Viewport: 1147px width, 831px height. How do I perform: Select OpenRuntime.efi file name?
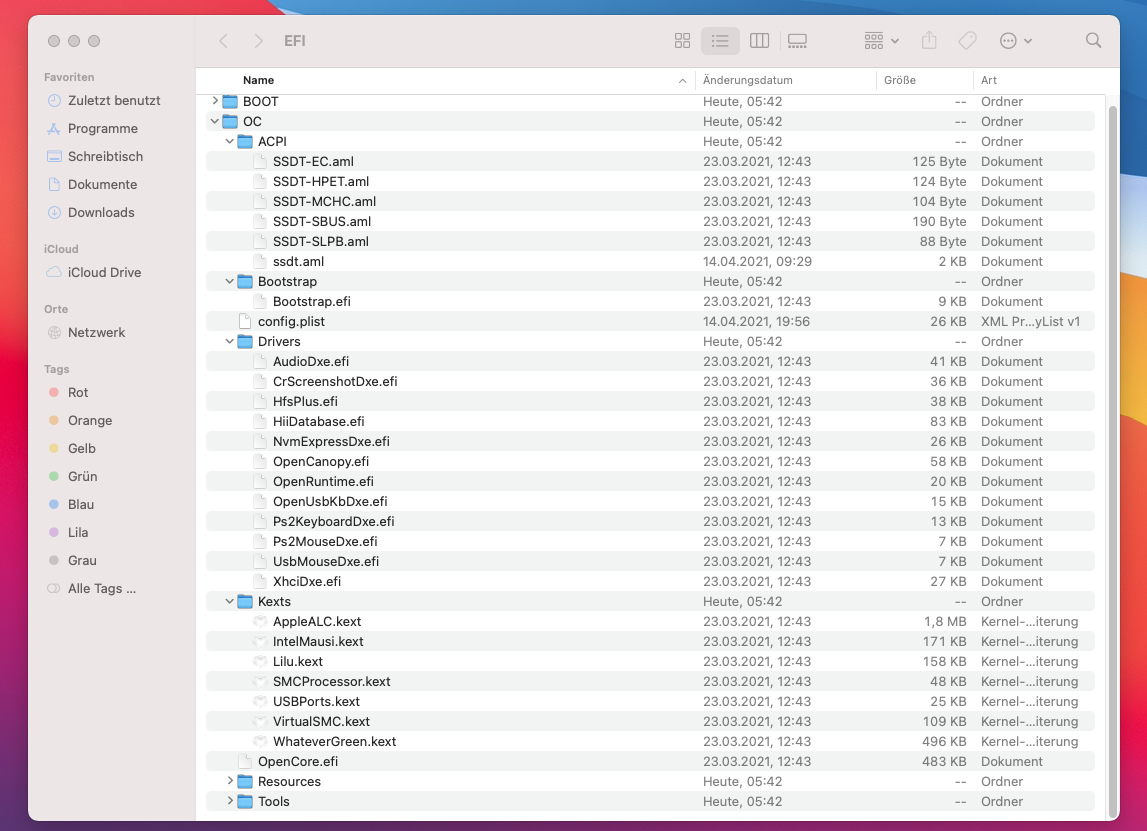click(323, 481)
